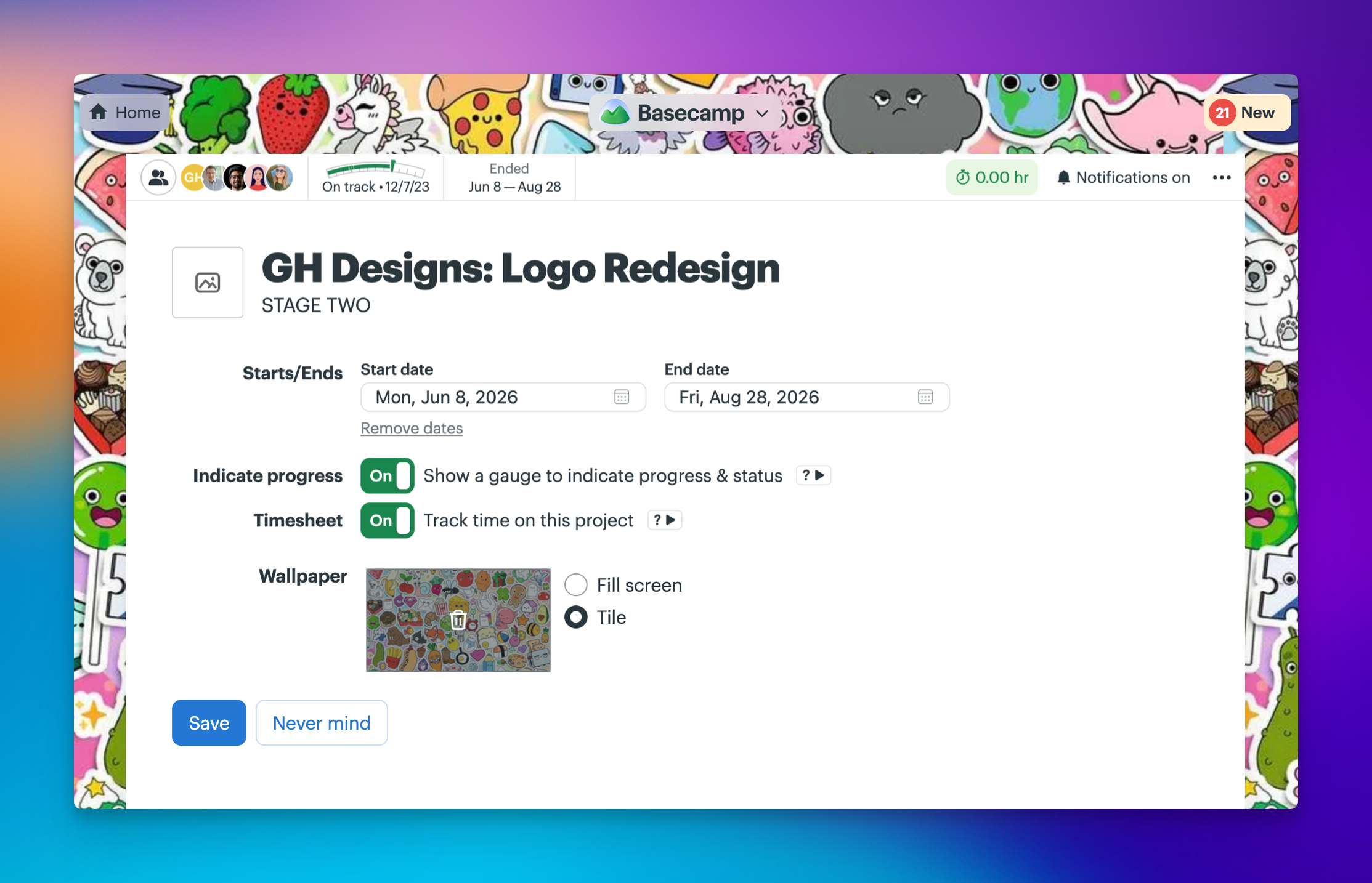The height and width of the screenshot is (883, 1372).
Task: Toggle Indicate progress switch
Action: 387,475
